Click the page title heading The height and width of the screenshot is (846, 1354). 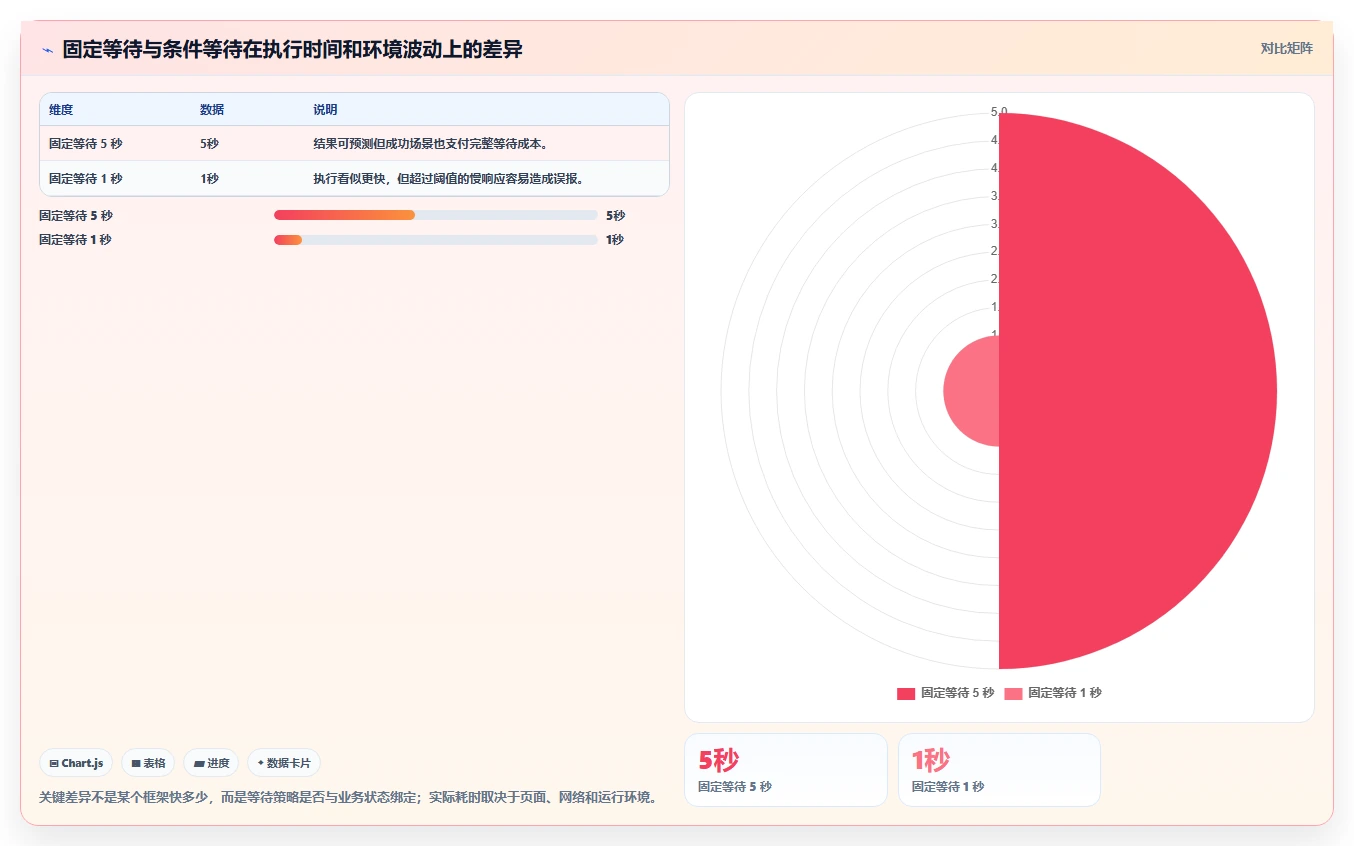tap(292, 49)
